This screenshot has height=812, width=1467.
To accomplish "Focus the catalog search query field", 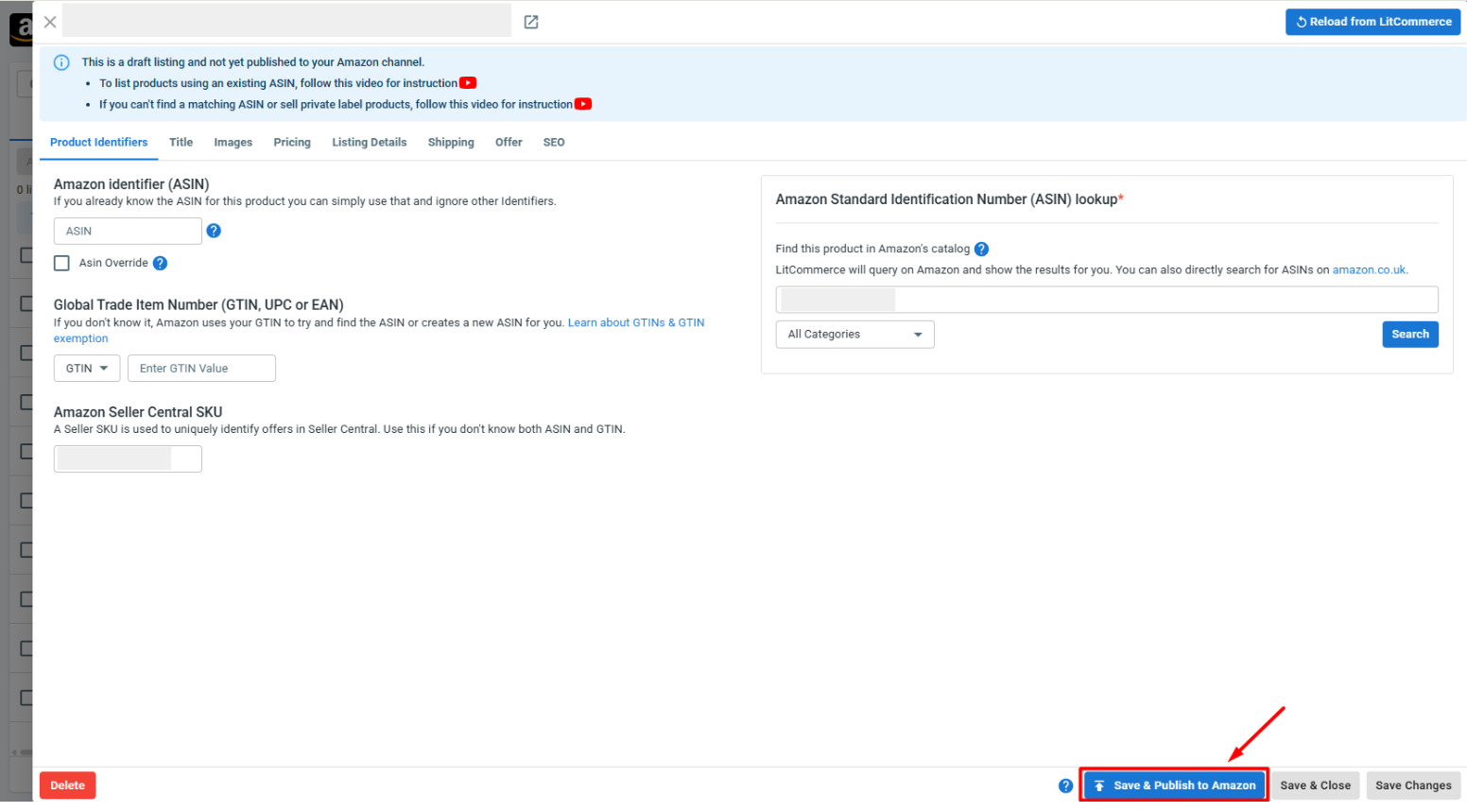I will pyautogui.click(x=1107, y=300).
